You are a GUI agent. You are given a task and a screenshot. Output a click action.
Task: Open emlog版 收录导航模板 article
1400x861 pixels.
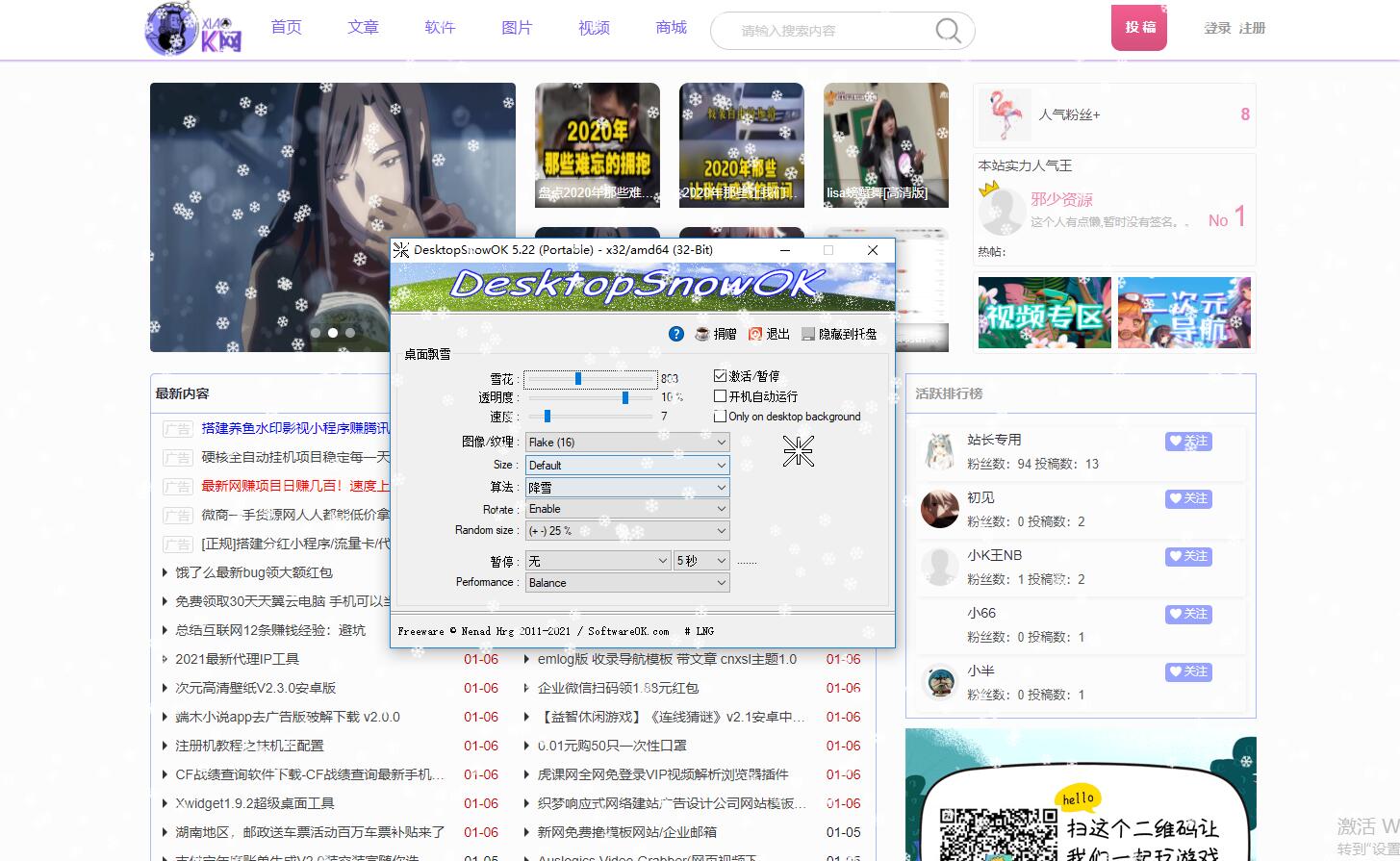point(667,659)
